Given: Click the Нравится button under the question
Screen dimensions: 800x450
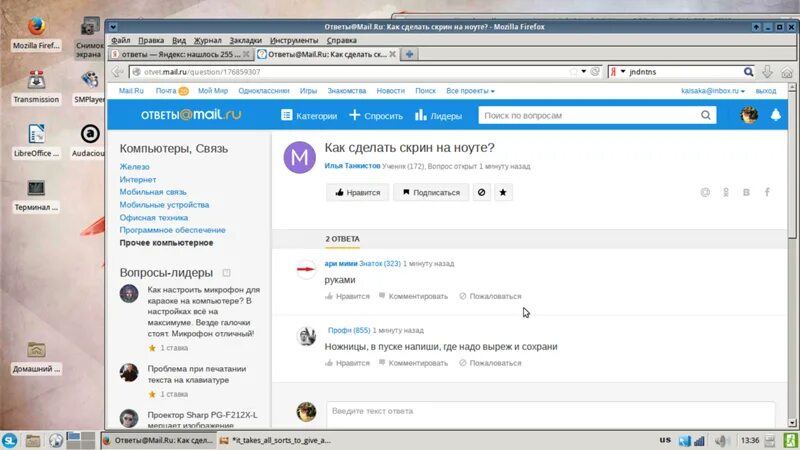Looking at the screenshot, I should click(x=357, y=192).
